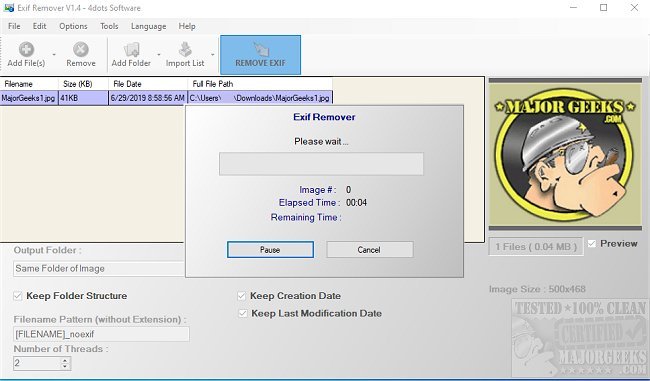Close the Exif Remover window
Image resolution: width=650 pixels, height=381 pixels.
(634, 8)
